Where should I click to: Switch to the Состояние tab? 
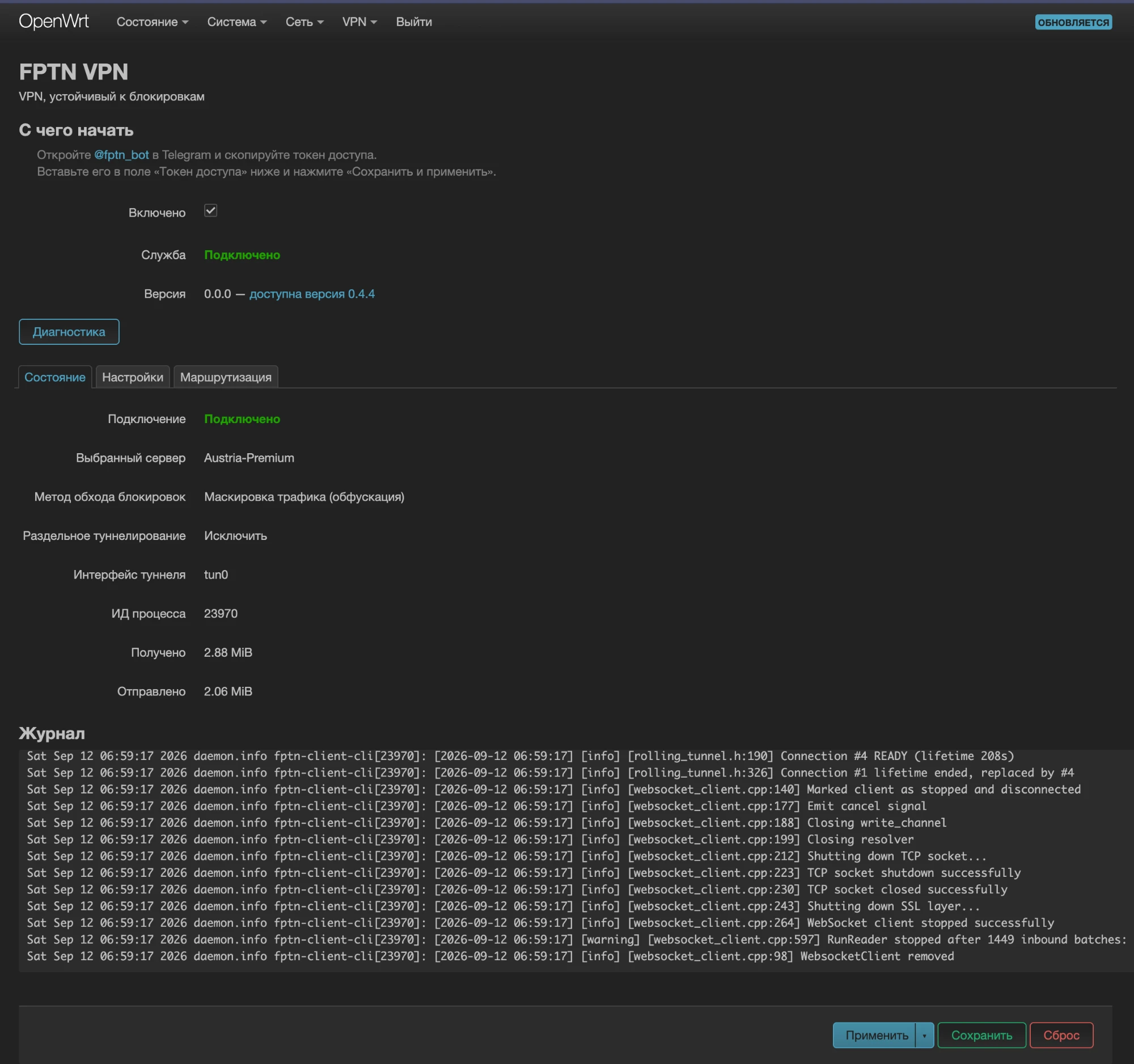click(55, 377)
